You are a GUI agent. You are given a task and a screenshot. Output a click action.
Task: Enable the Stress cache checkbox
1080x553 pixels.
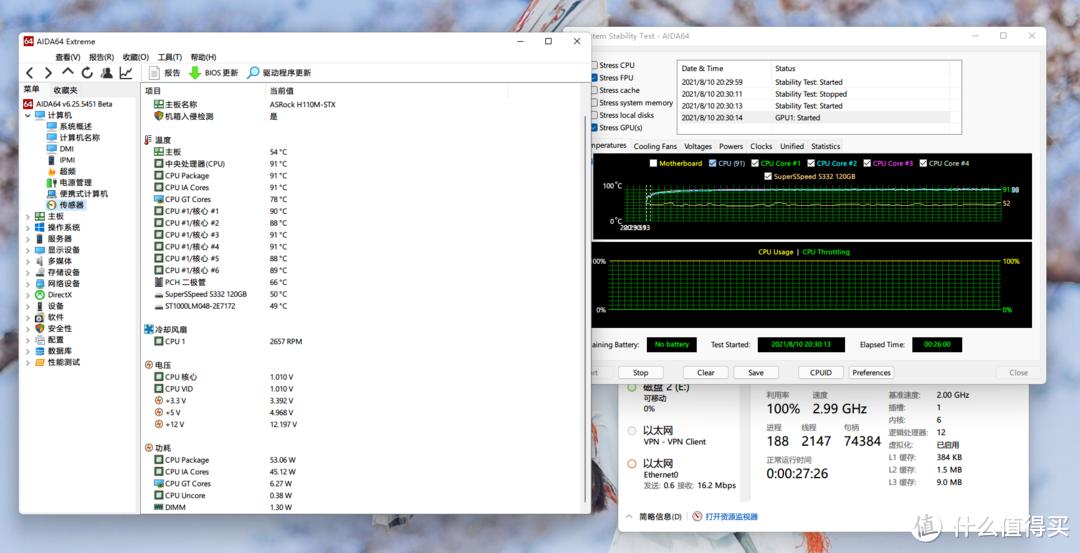(594, 90)
